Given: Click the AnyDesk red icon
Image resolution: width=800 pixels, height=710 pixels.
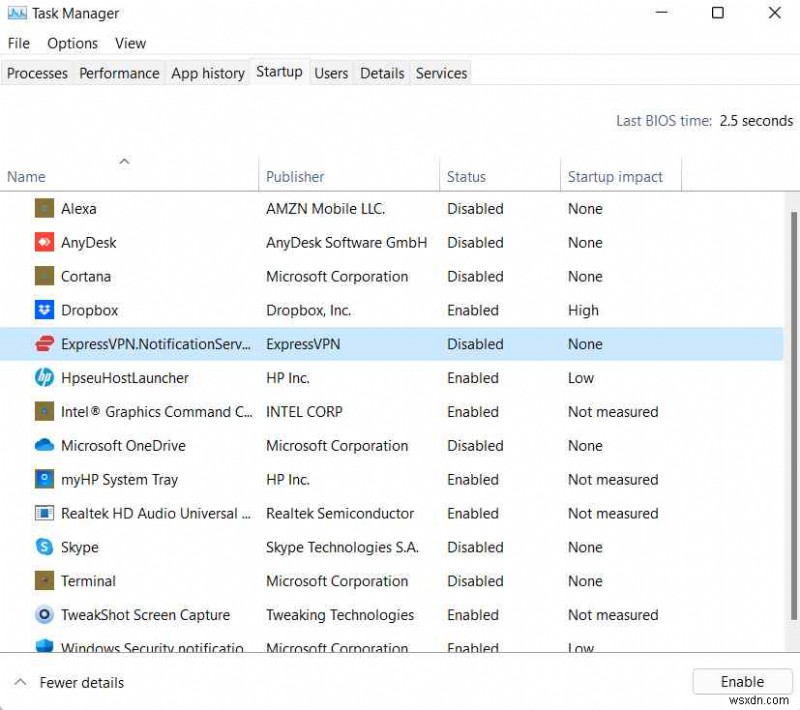Looking at the screenshot, I should [44, 242].
